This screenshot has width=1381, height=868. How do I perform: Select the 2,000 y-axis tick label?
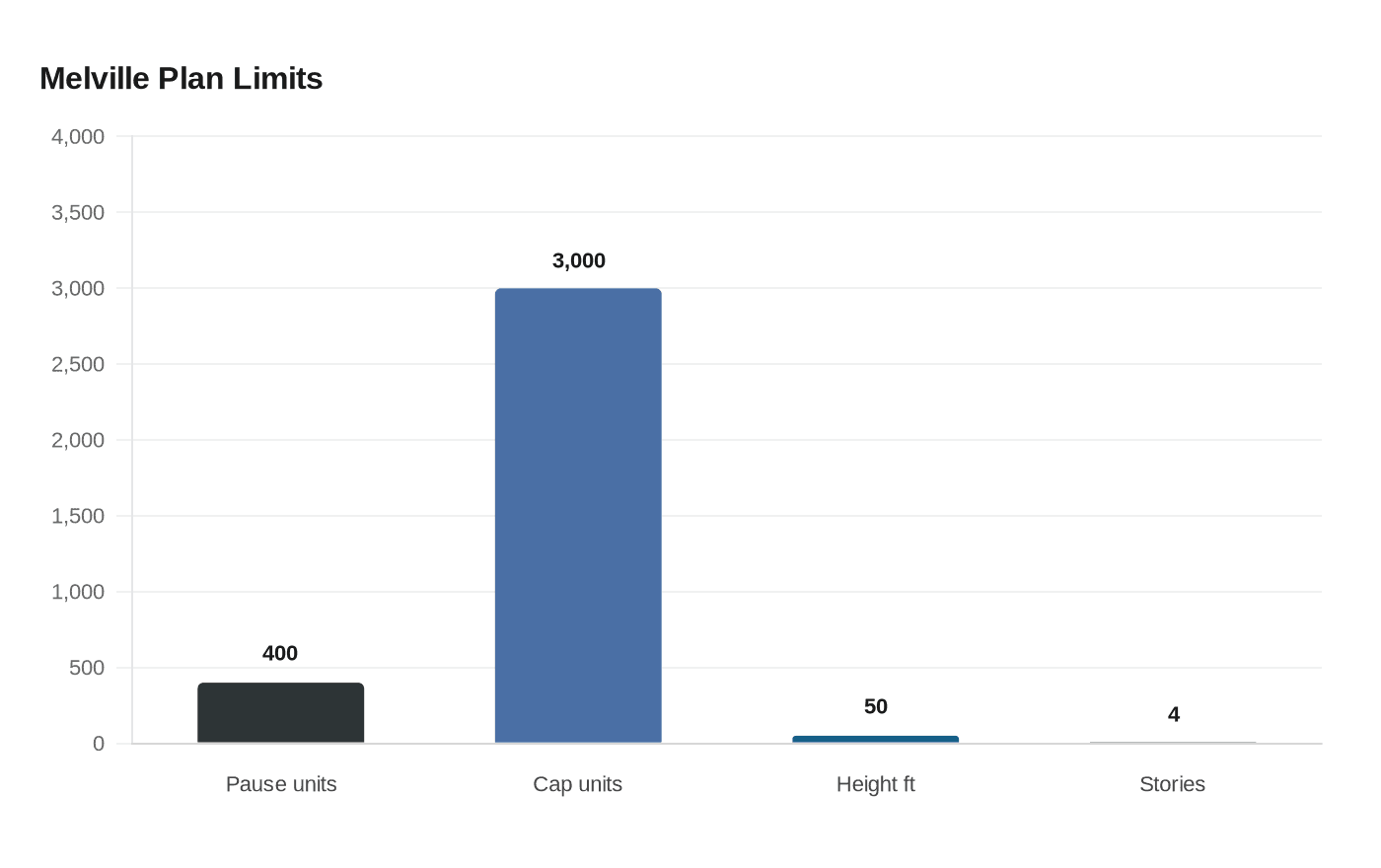click(x=78, y=441)
